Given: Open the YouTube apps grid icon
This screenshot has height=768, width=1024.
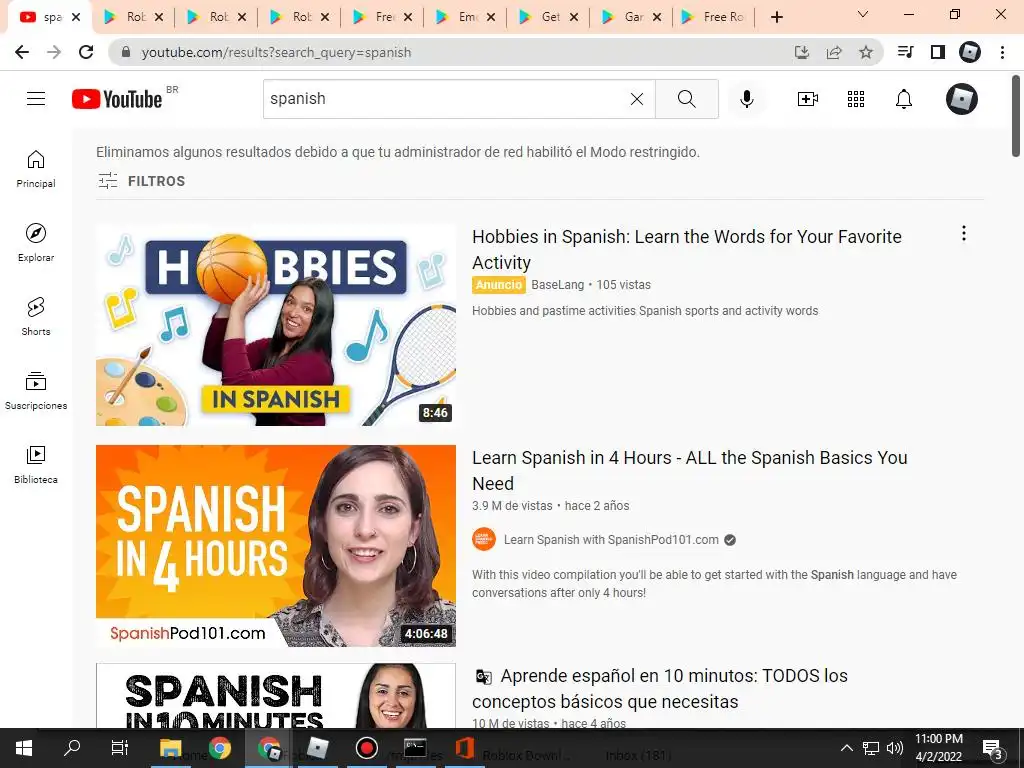Looking at the screenshot, I should click(856, 99).
